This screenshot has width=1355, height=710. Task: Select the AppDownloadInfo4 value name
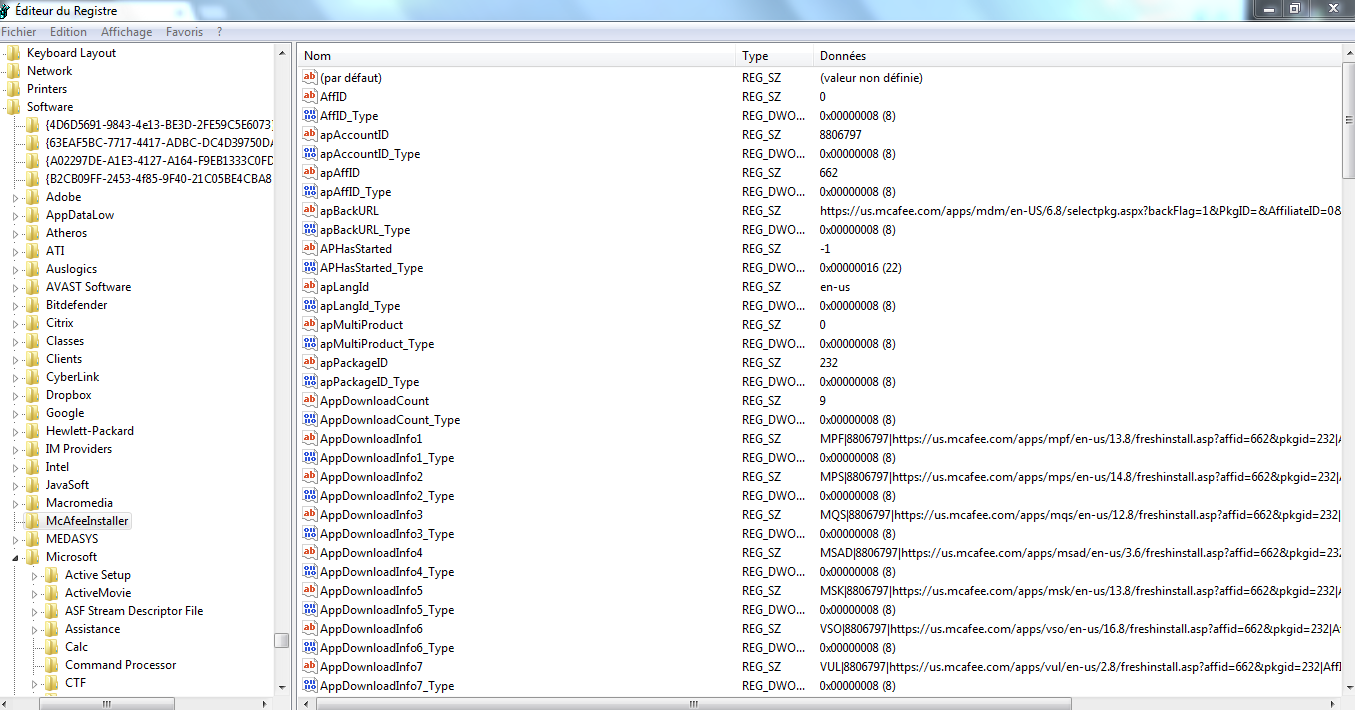click(371, 552)
